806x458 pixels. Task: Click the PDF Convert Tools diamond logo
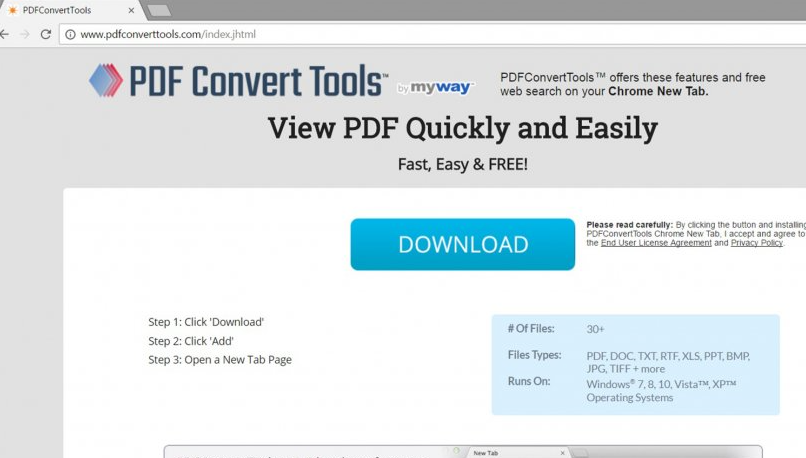(106, 80)
